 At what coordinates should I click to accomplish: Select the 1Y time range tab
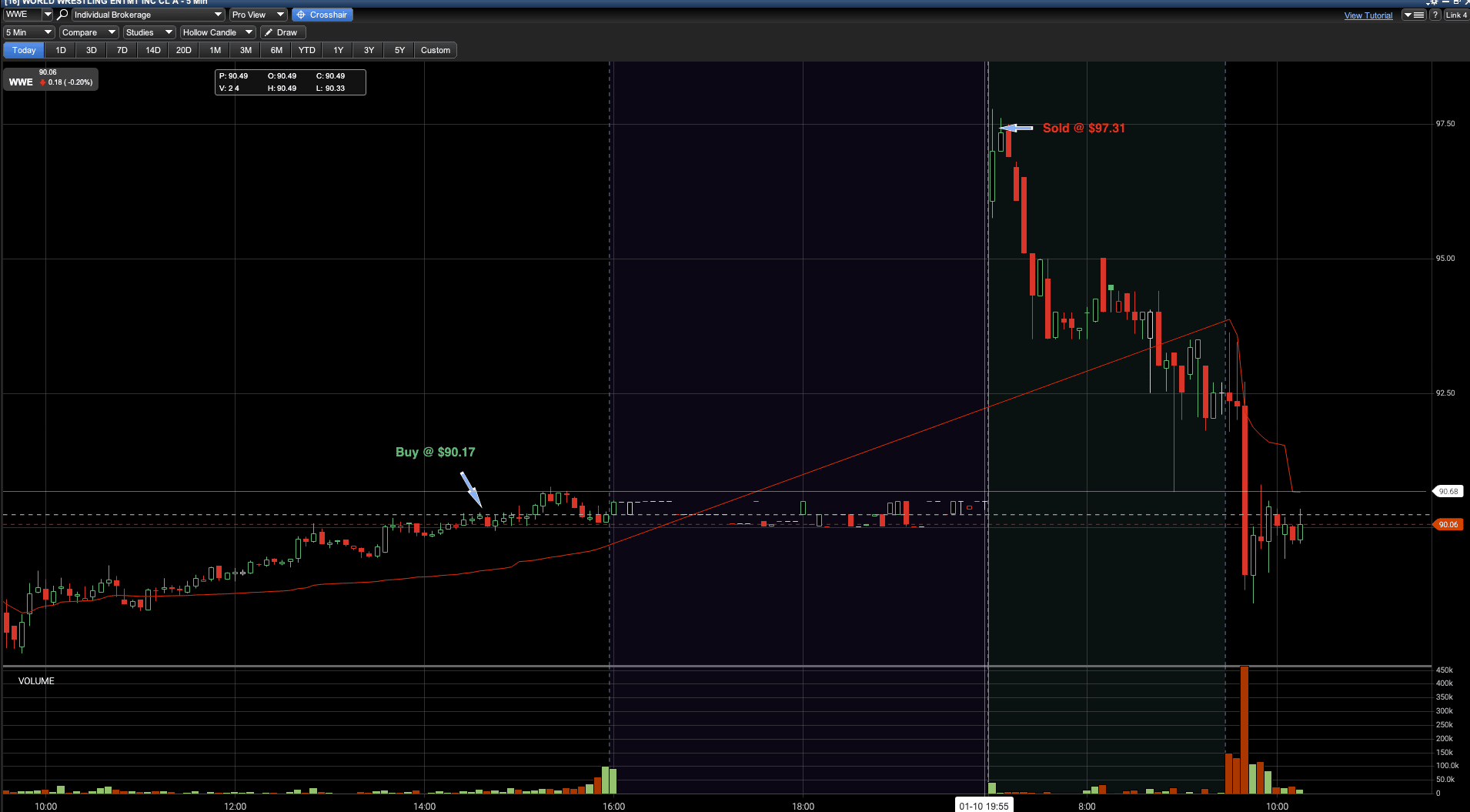(x=338, y=50)
